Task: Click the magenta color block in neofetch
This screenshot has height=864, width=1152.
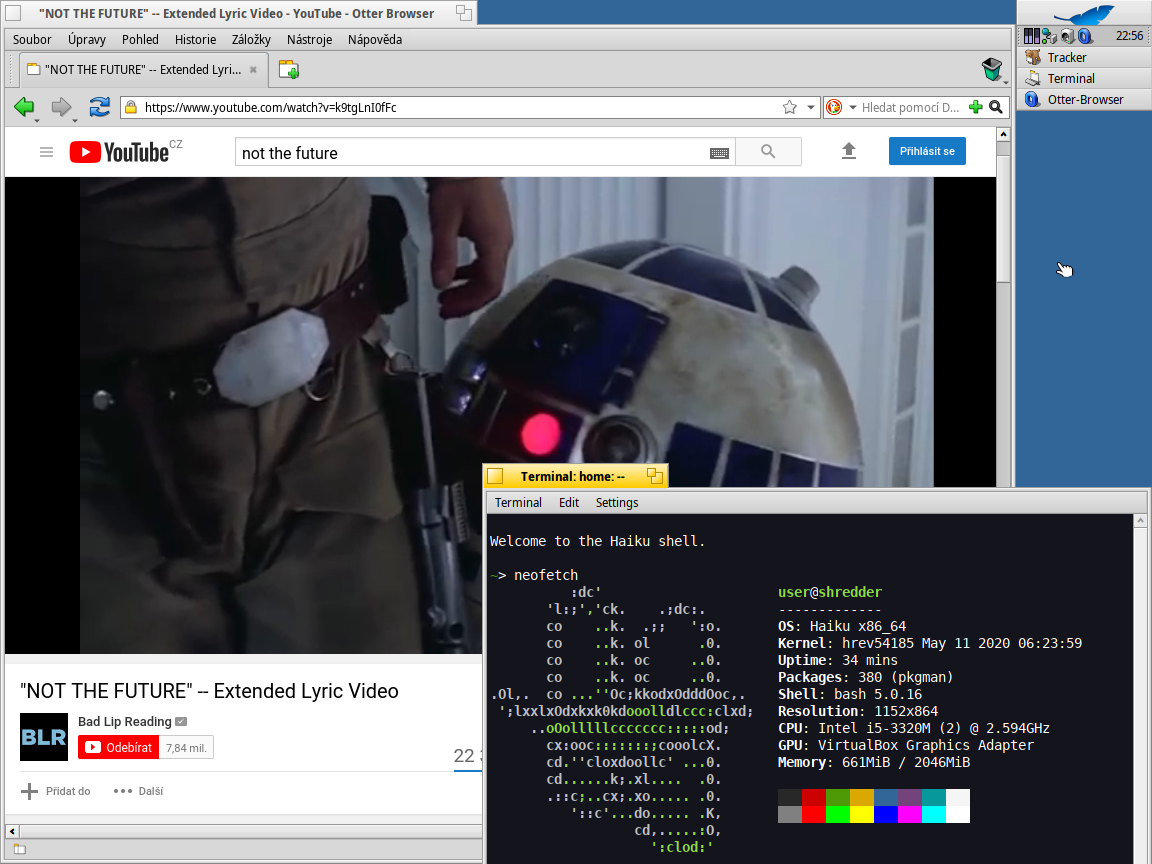Action: (x=910, y=814)
